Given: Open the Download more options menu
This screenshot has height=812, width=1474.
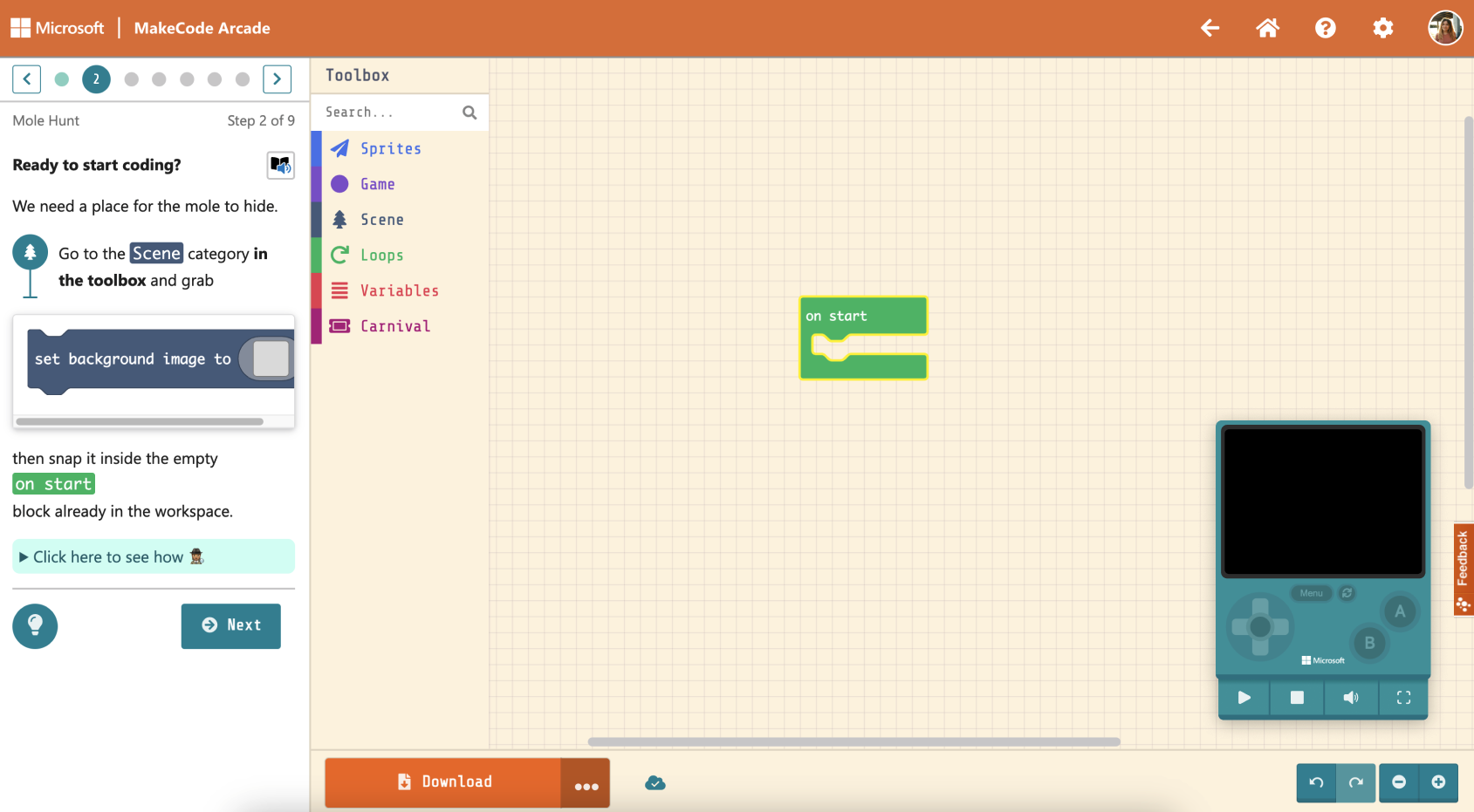Looking at the screenshot, I should coord(586,783).
